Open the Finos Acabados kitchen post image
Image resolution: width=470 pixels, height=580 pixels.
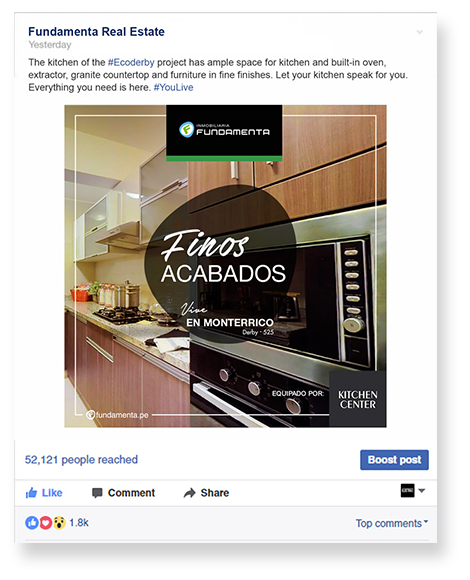[x=226, y=266]
